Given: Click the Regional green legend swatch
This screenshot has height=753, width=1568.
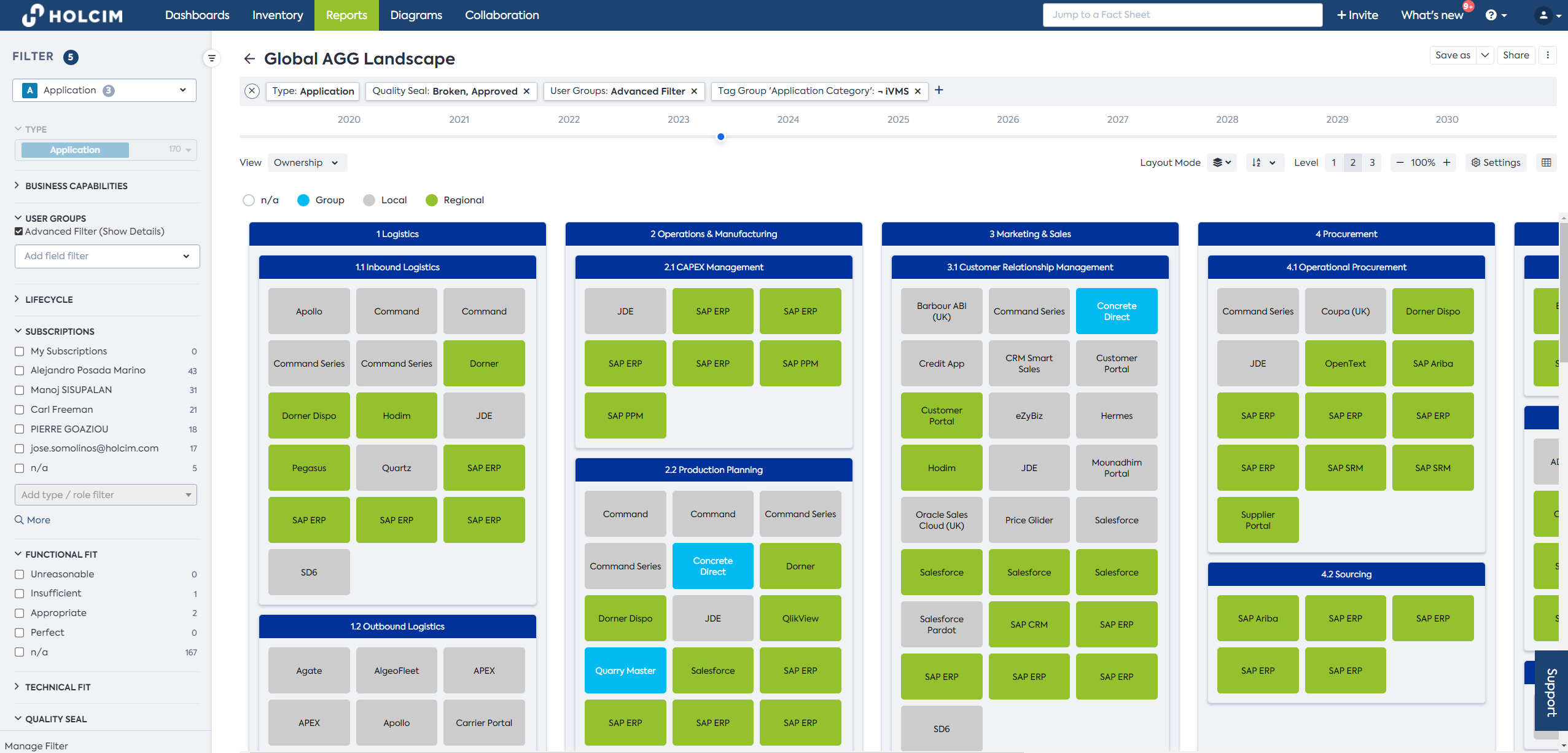Looking at the screenshot, I should pyautogui.click(x=432, y=200).
